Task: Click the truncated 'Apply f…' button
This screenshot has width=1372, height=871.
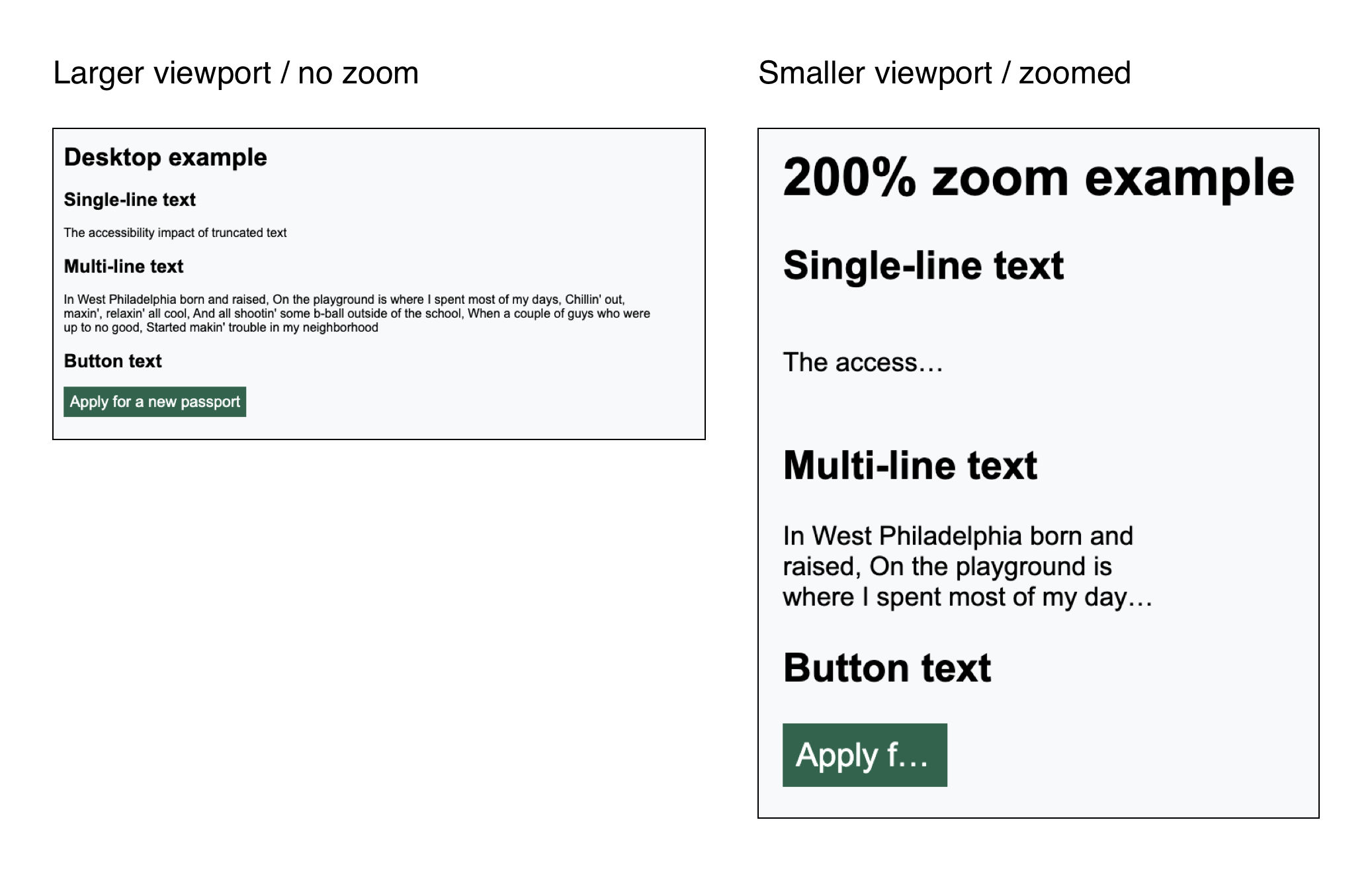Action: [864, 754]
